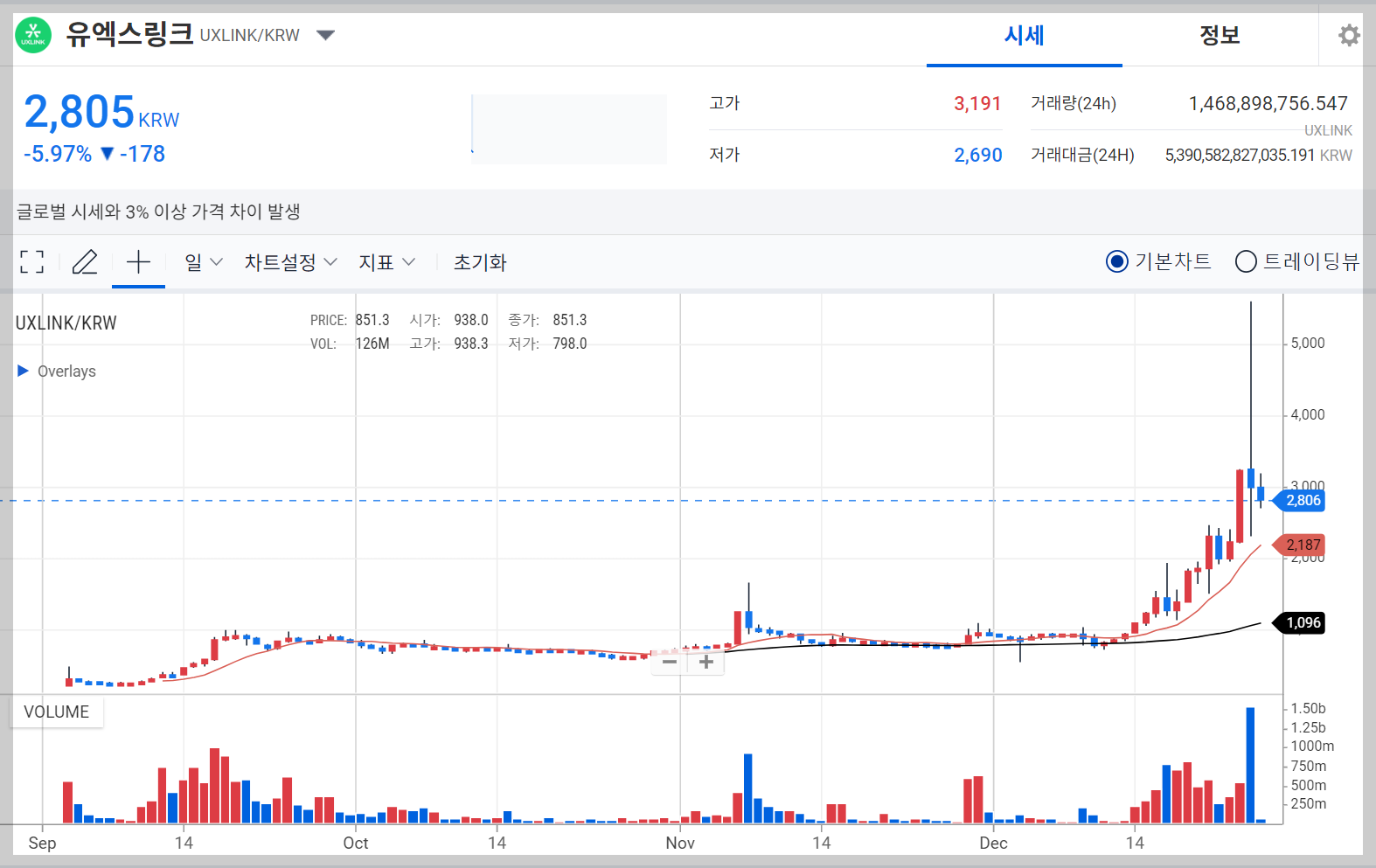Click the 고가 label
The image size is (1376, 868).
725,103
